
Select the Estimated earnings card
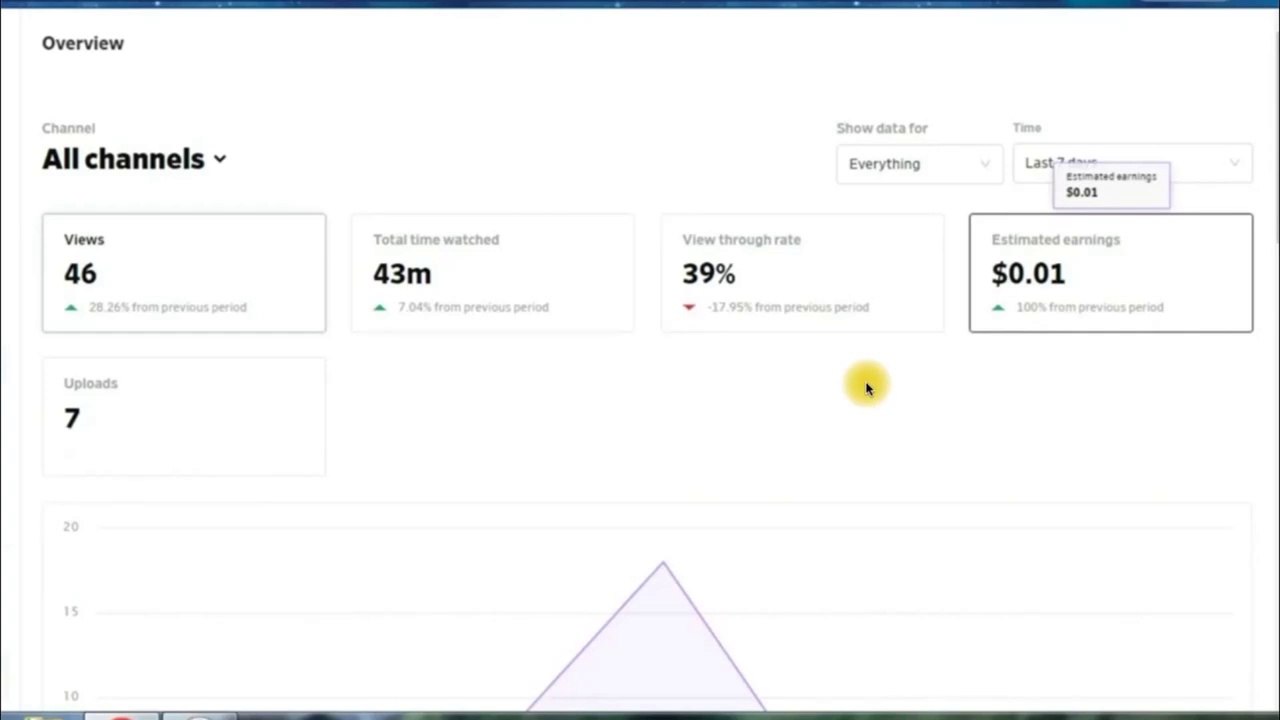pos(1111,272)
